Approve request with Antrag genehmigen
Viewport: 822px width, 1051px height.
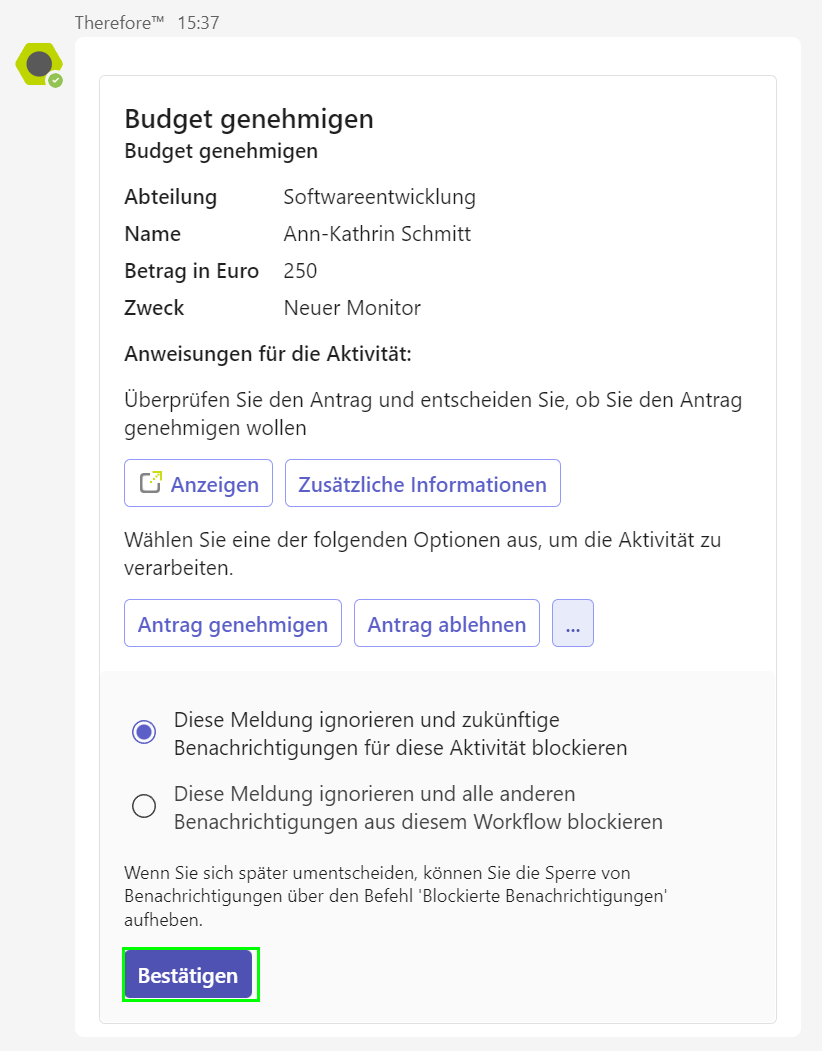point(233,623)
